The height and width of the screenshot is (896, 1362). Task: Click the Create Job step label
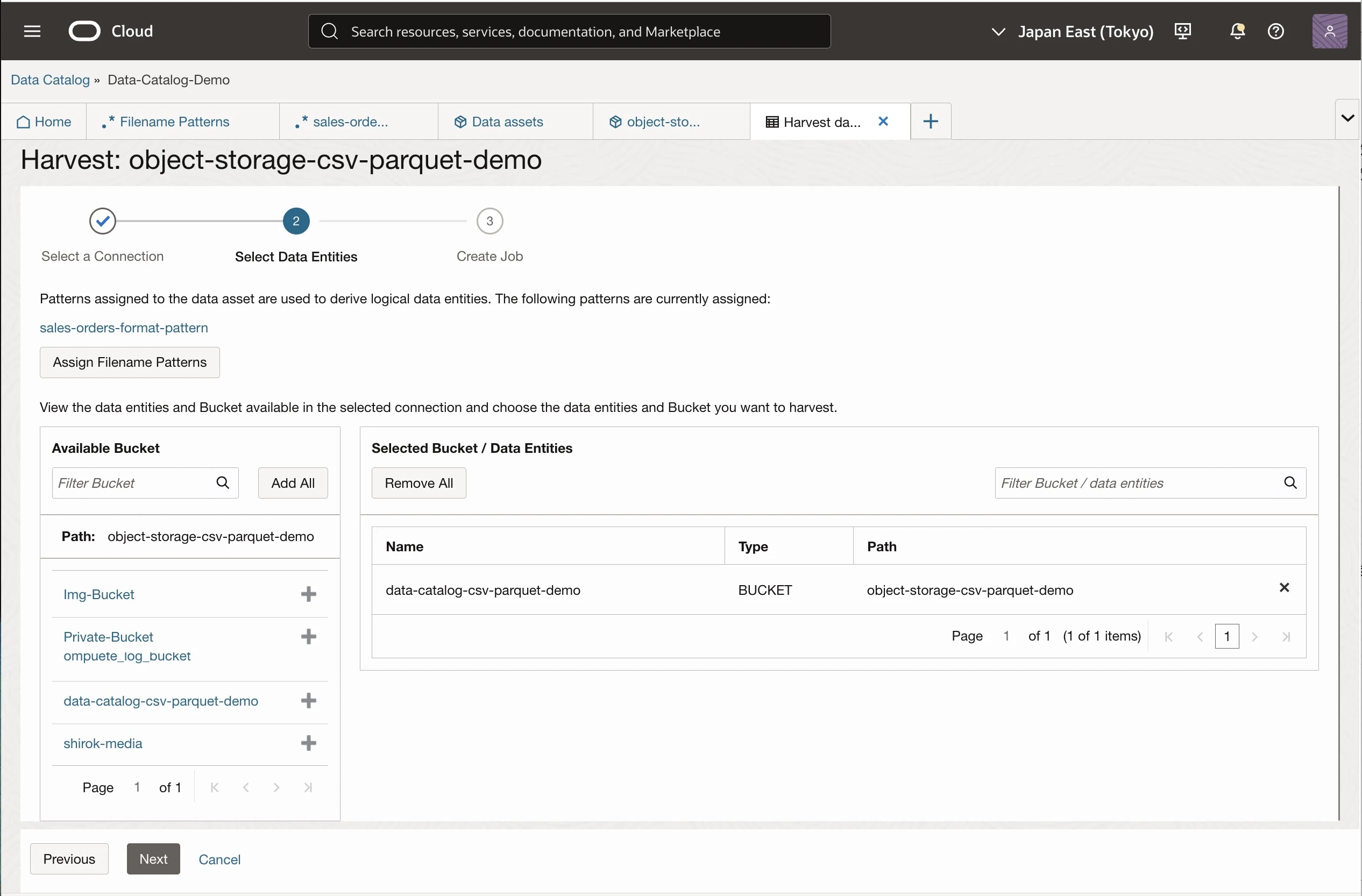490,257
